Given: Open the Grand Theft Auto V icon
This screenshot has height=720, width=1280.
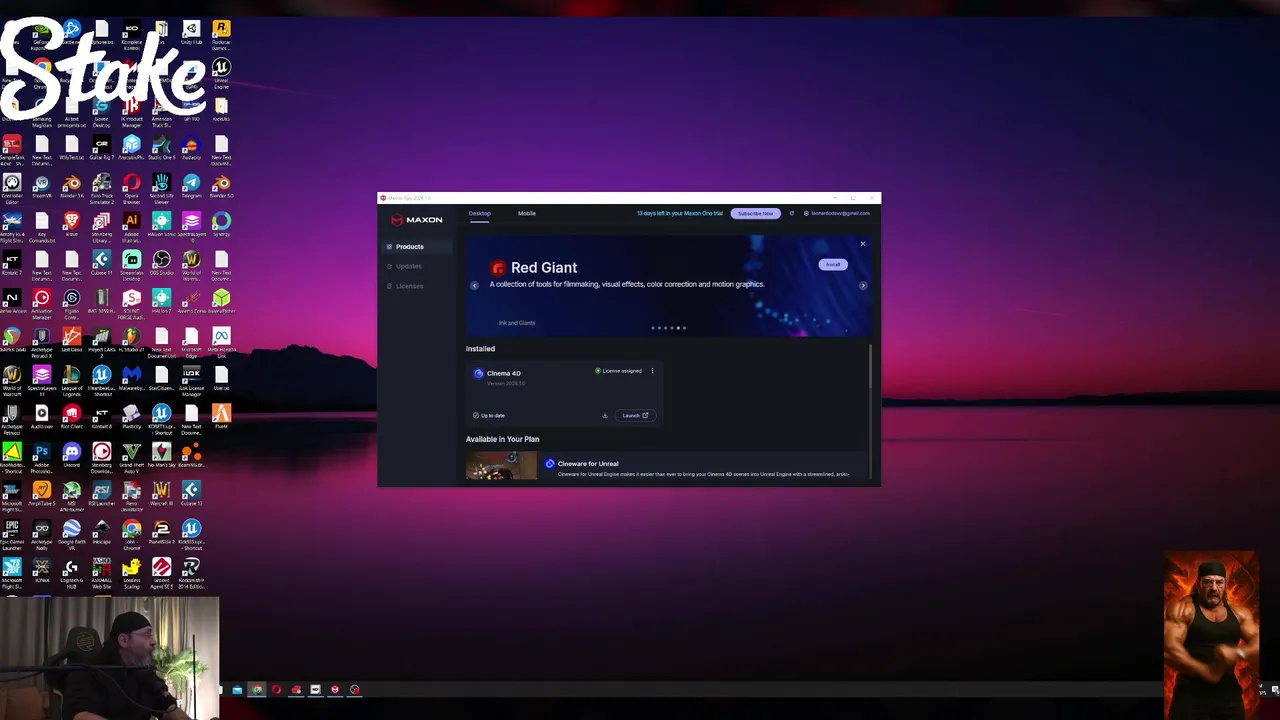Looking at the screenshot, I should (131, 456).
